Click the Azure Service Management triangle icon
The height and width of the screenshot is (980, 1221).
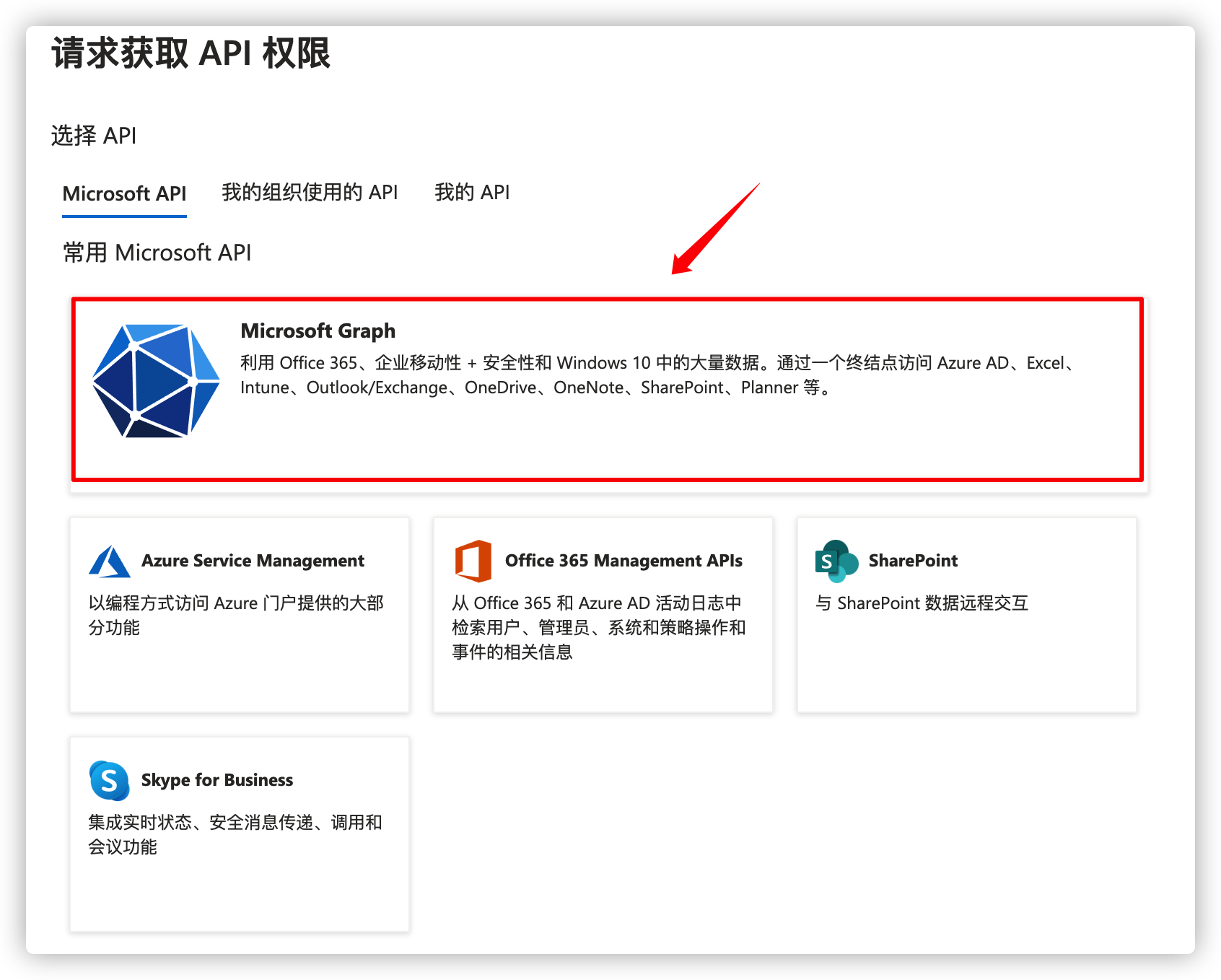[x=110, y=561]
